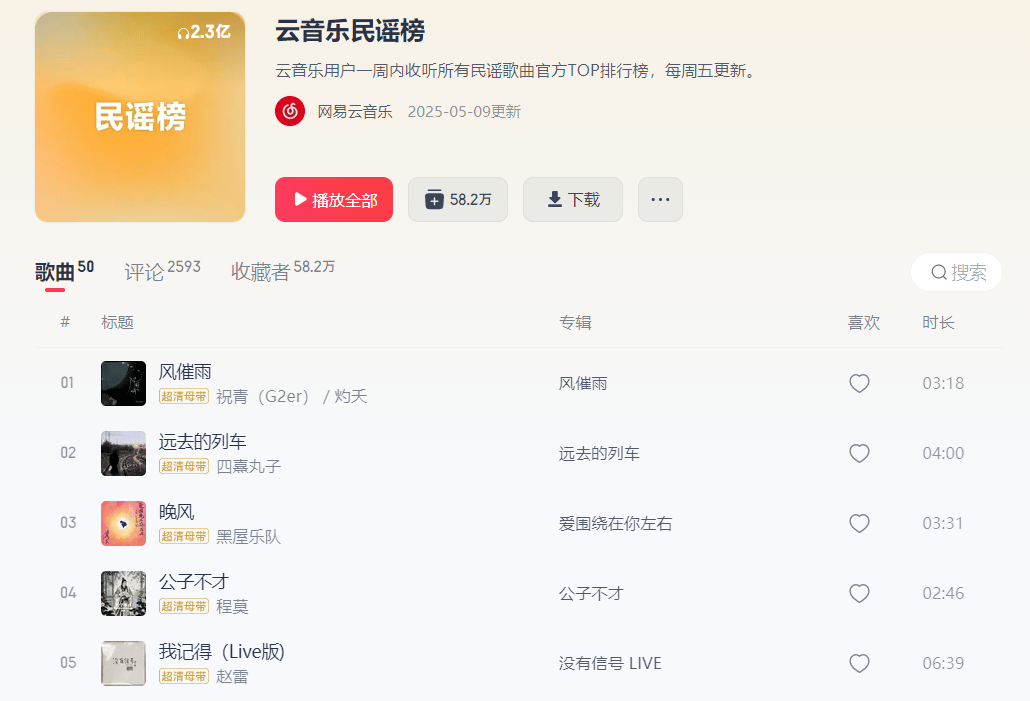Image resolution: width=1030 pixels, height=701 pixels.
Task: Open artist 赵雷's page
Action: [x=233, y=676]
